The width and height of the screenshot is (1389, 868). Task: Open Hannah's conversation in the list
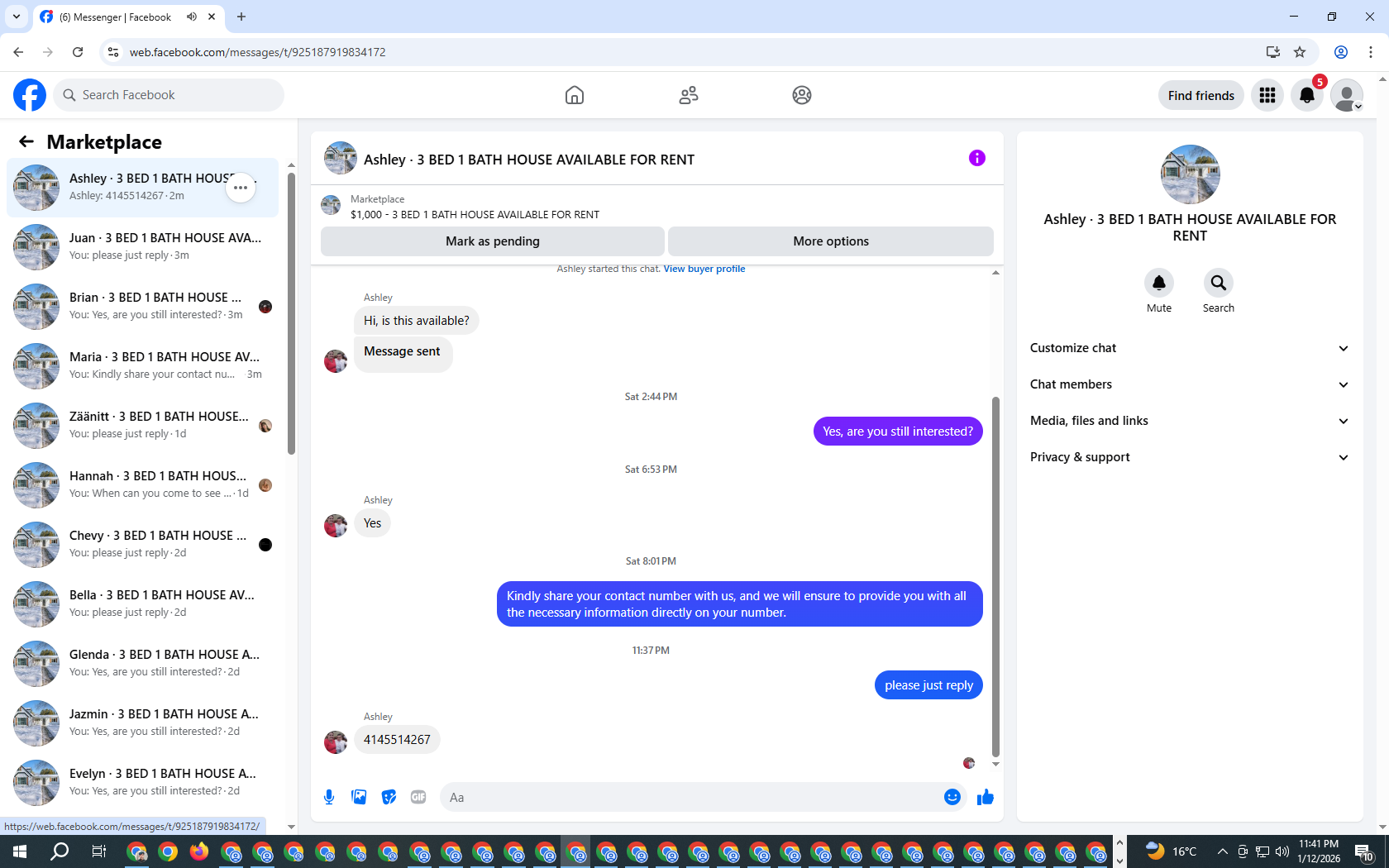142,484
